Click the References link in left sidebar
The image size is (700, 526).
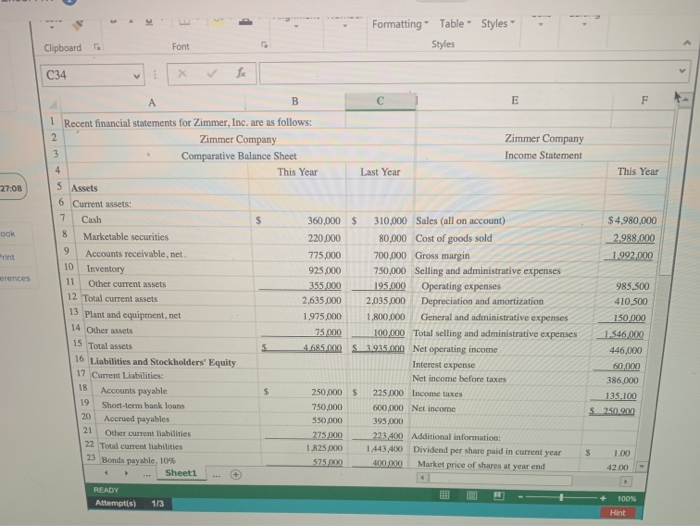(x=15, y=278)
